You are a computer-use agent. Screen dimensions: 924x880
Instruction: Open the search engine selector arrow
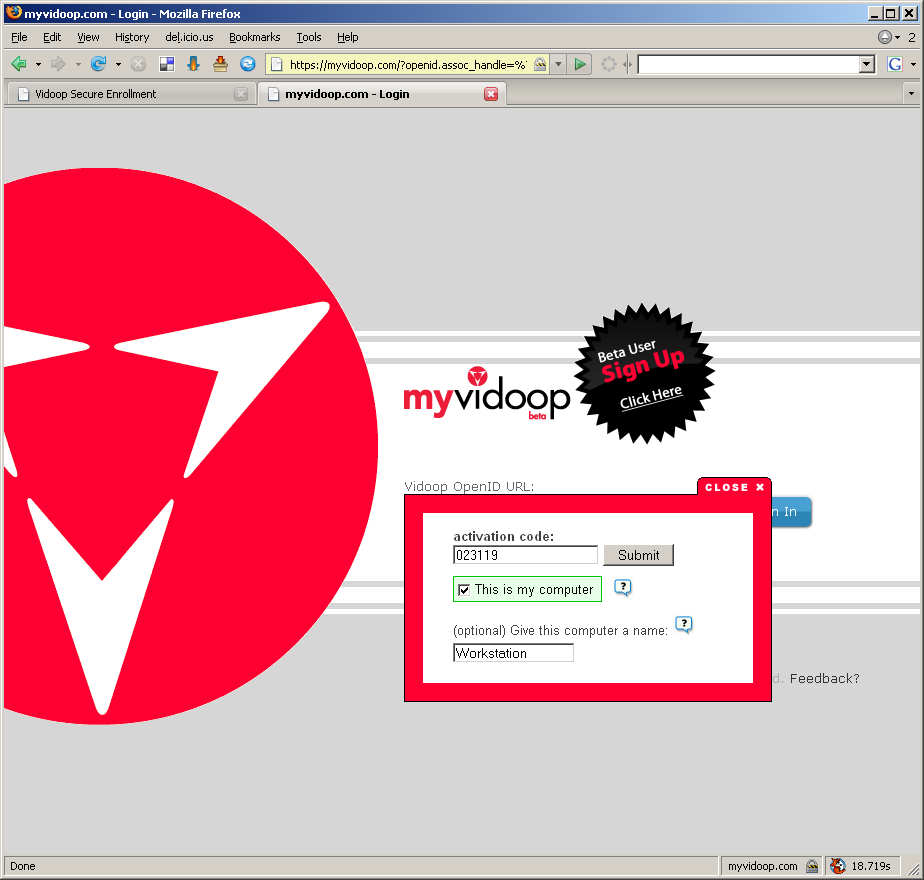(x=913, y=64)
